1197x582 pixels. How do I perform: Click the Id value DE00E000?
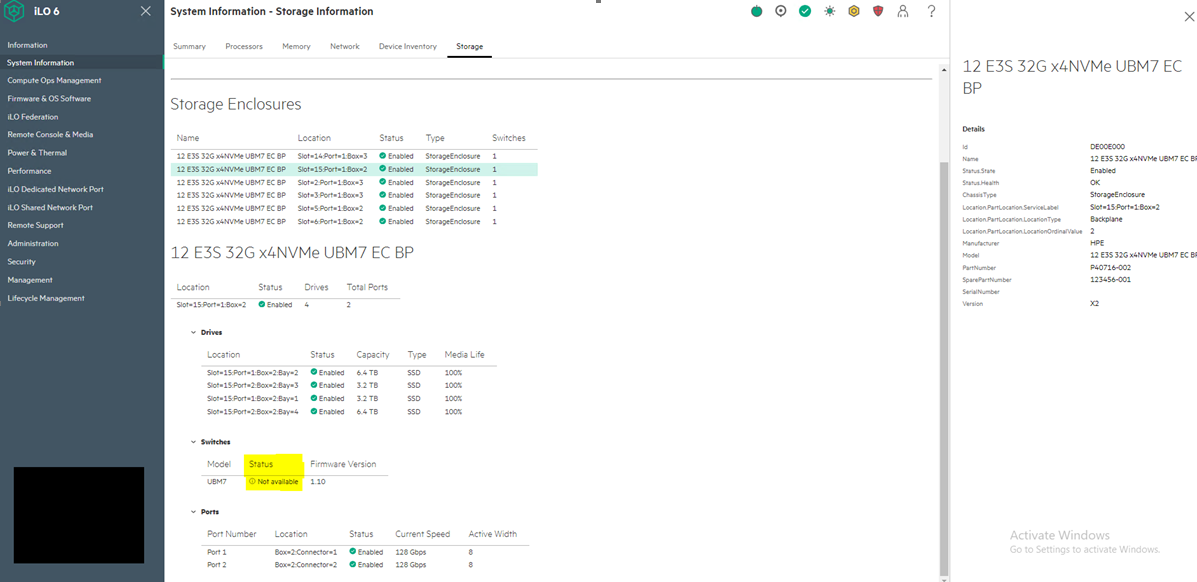coord(1107,147)
